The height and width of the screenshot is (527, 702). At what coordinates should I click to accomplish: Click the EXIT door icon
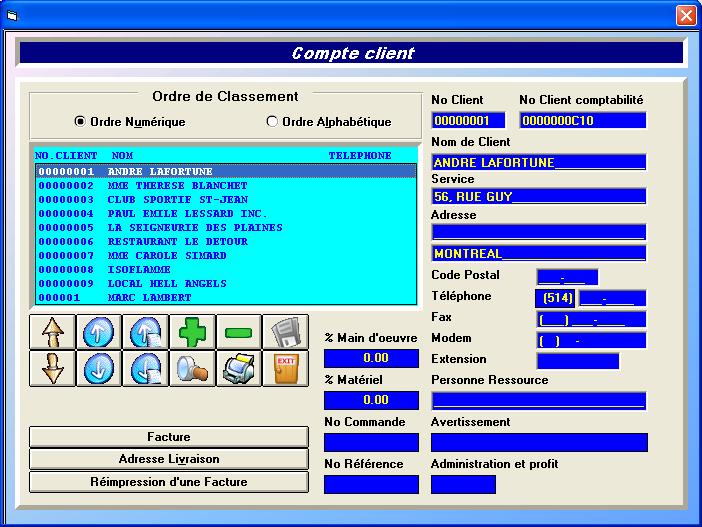coord(285,368)
